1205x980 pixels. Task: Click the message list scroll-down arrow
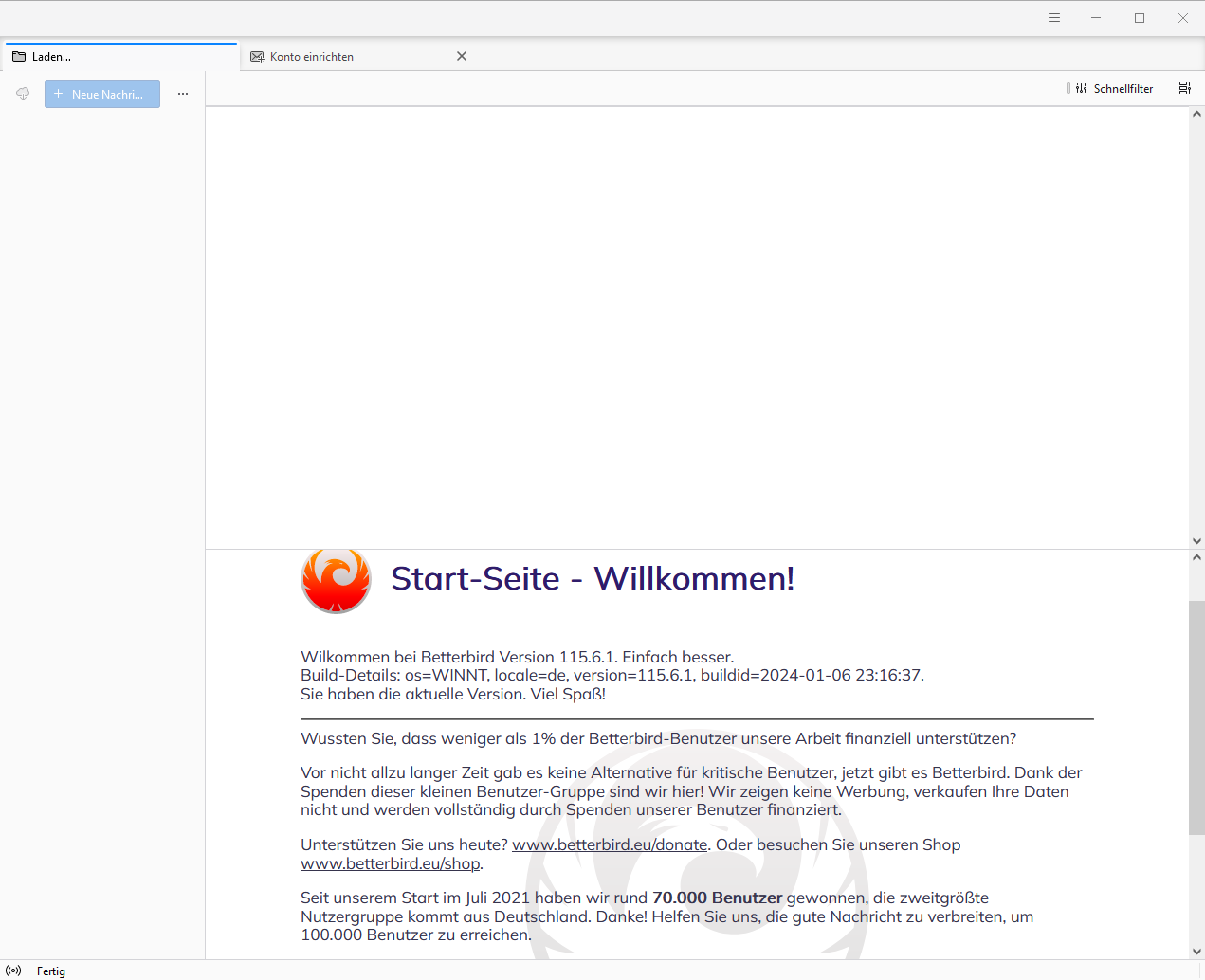coord(1196,541)
